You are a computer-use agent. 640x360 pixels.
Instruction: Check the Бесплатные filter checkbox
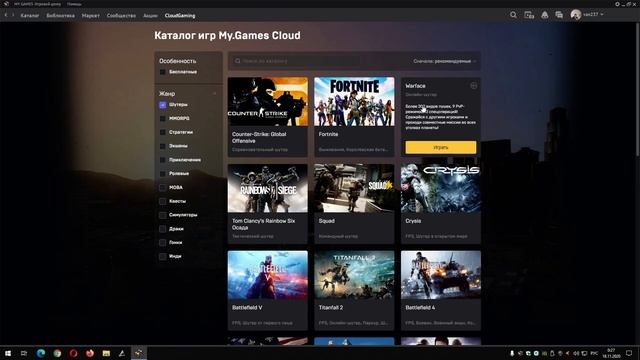coord(162,72)
